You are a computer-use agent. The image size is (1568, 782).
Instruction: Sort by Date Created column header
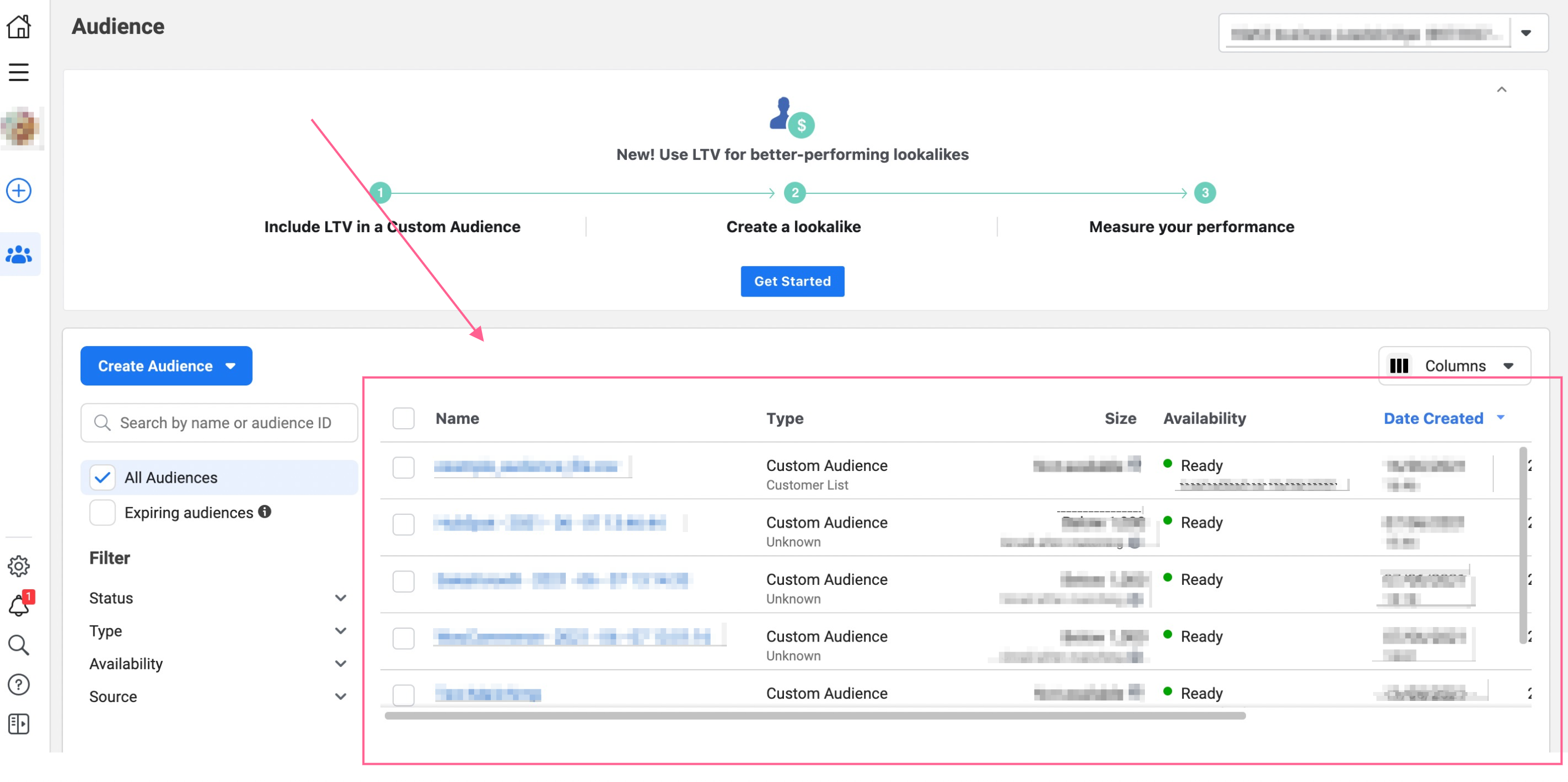click(x=1433, y=419)
